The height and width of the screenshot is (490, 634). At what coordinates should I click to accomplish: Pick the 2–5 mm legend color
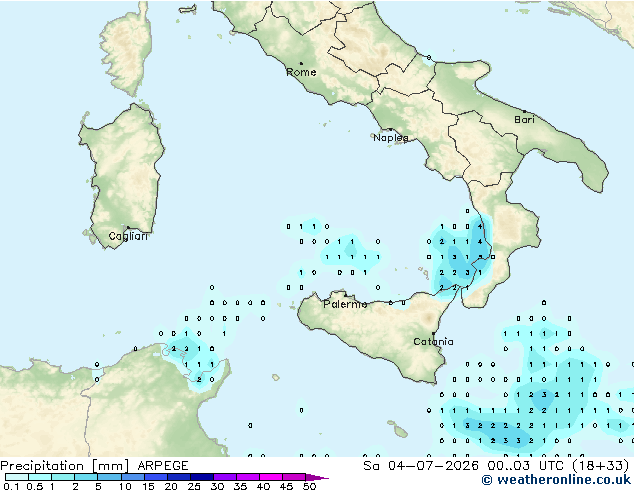tap(86, 477)
